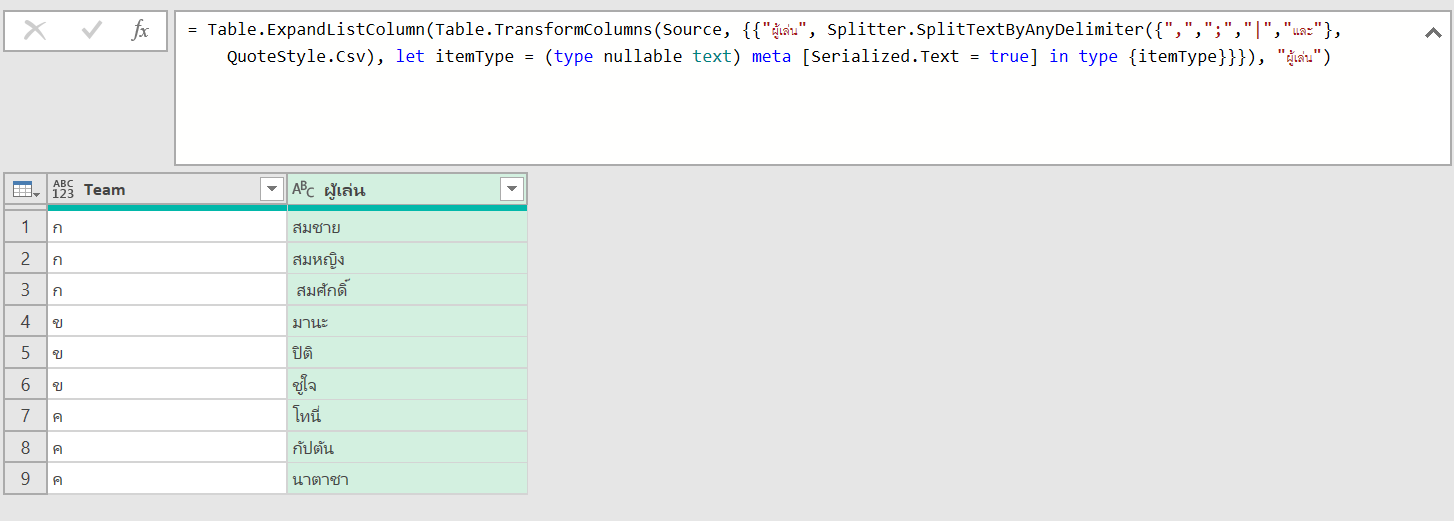This screenshot has width=1454, height=521.
Task: Click the cell containing สมชาย
Action: pos(407,227)
